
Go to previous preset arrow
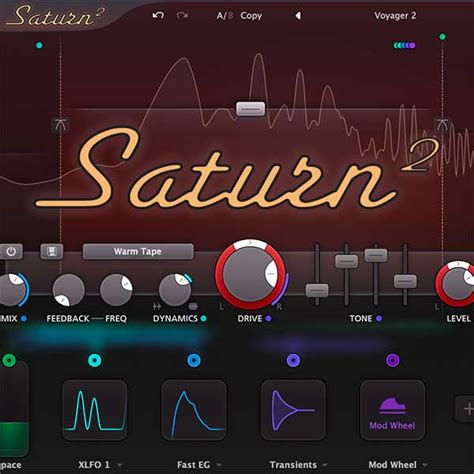coord(298,16)
